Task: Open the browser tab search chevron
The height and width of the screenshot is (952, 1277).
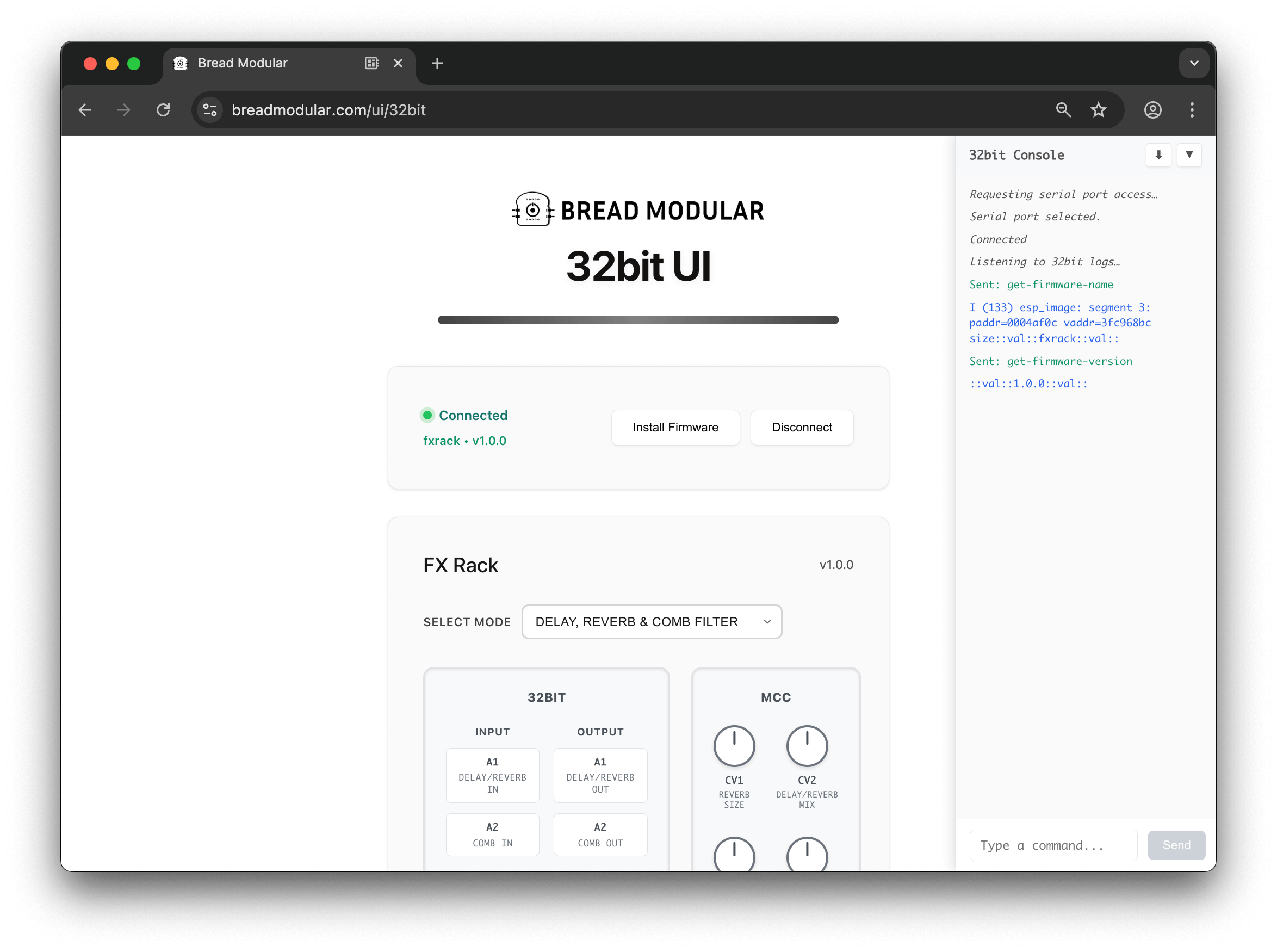Action: click(1194, 64)
